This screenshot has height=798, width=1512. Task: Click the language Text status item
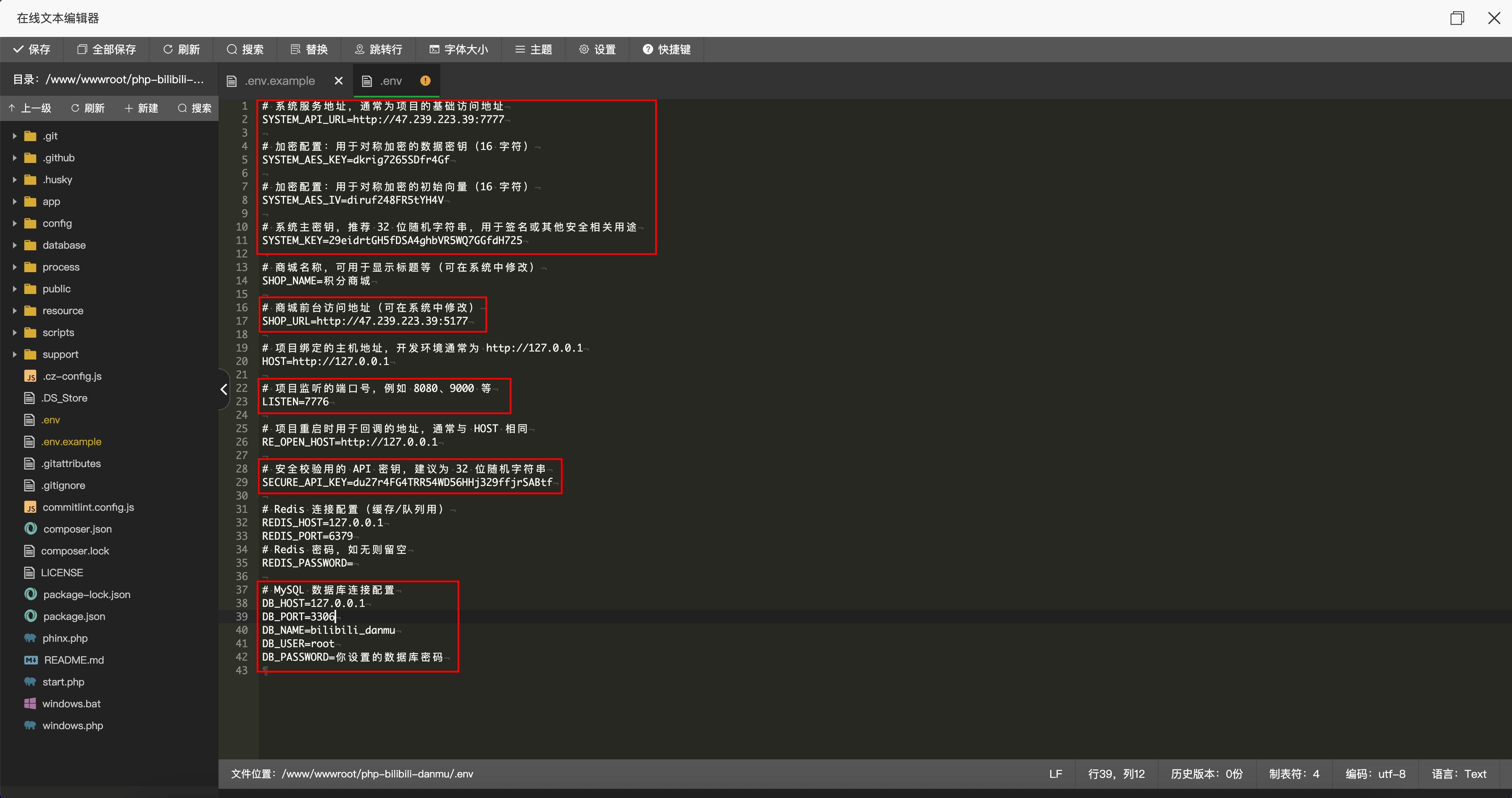1459,774
